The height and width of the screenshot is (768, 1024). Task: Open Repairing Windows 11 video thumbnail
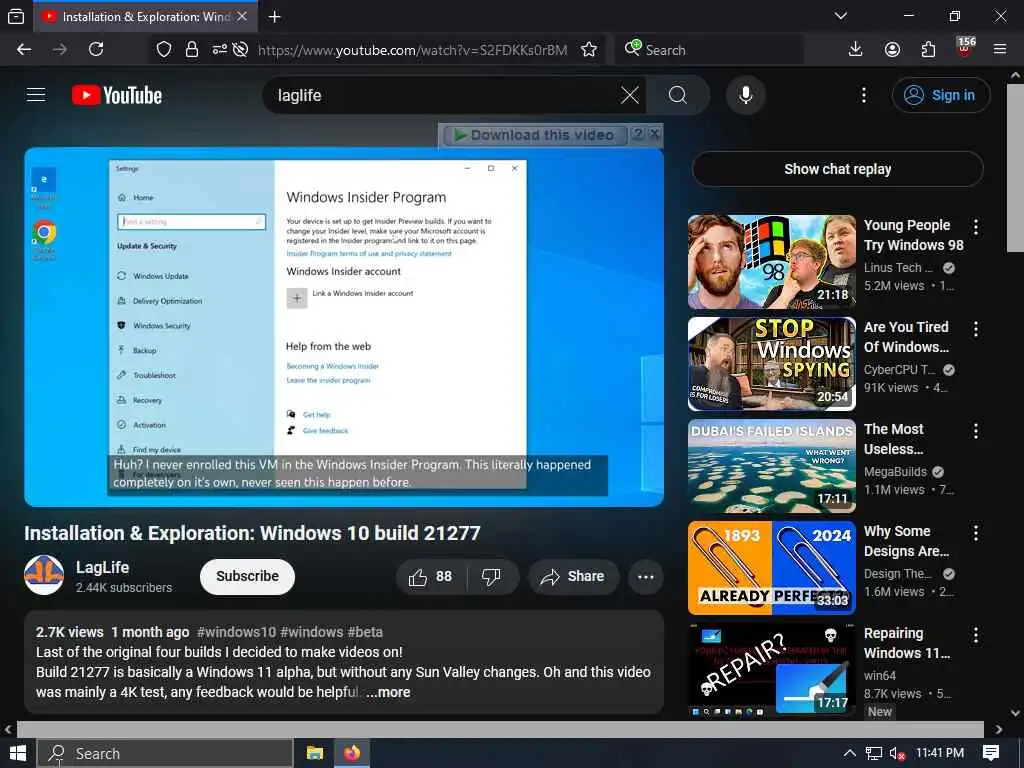tap(771, 669)
